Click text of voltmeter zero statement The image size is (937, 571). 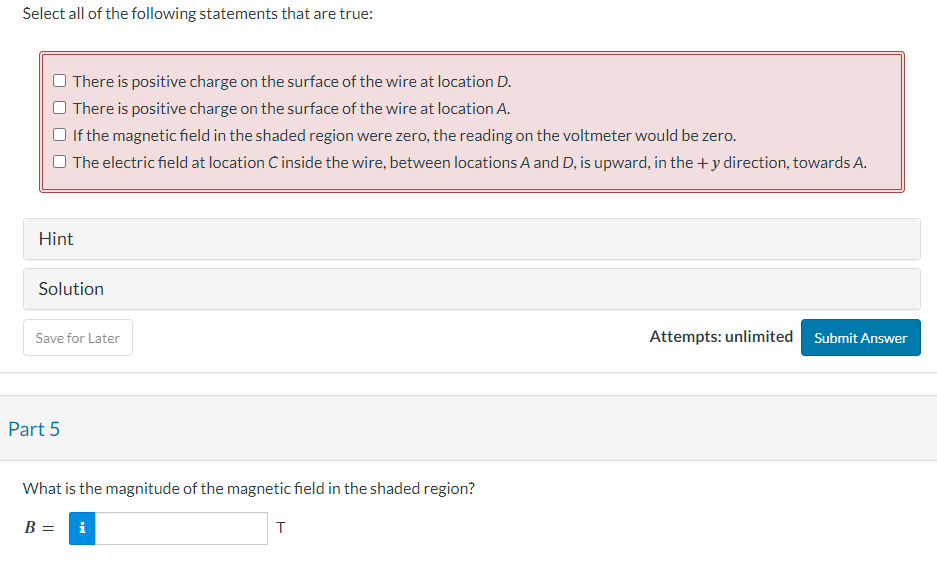coord(405,136)
